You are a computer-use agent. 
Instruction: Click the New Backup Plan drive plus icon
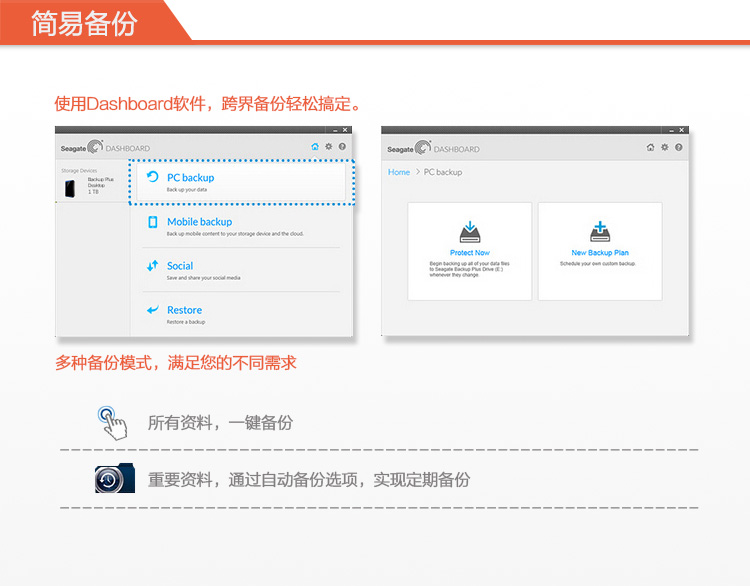coord(600,232)
